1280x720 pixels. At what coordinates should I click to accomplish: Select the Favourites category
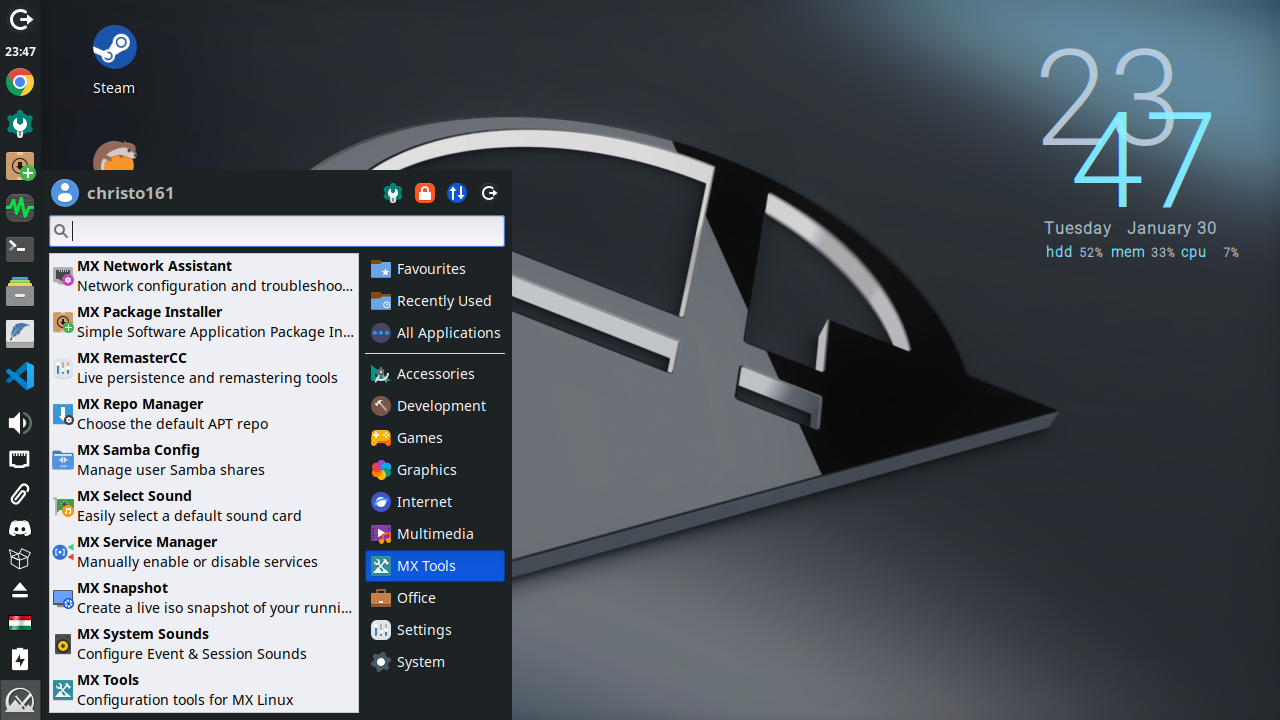435,269
